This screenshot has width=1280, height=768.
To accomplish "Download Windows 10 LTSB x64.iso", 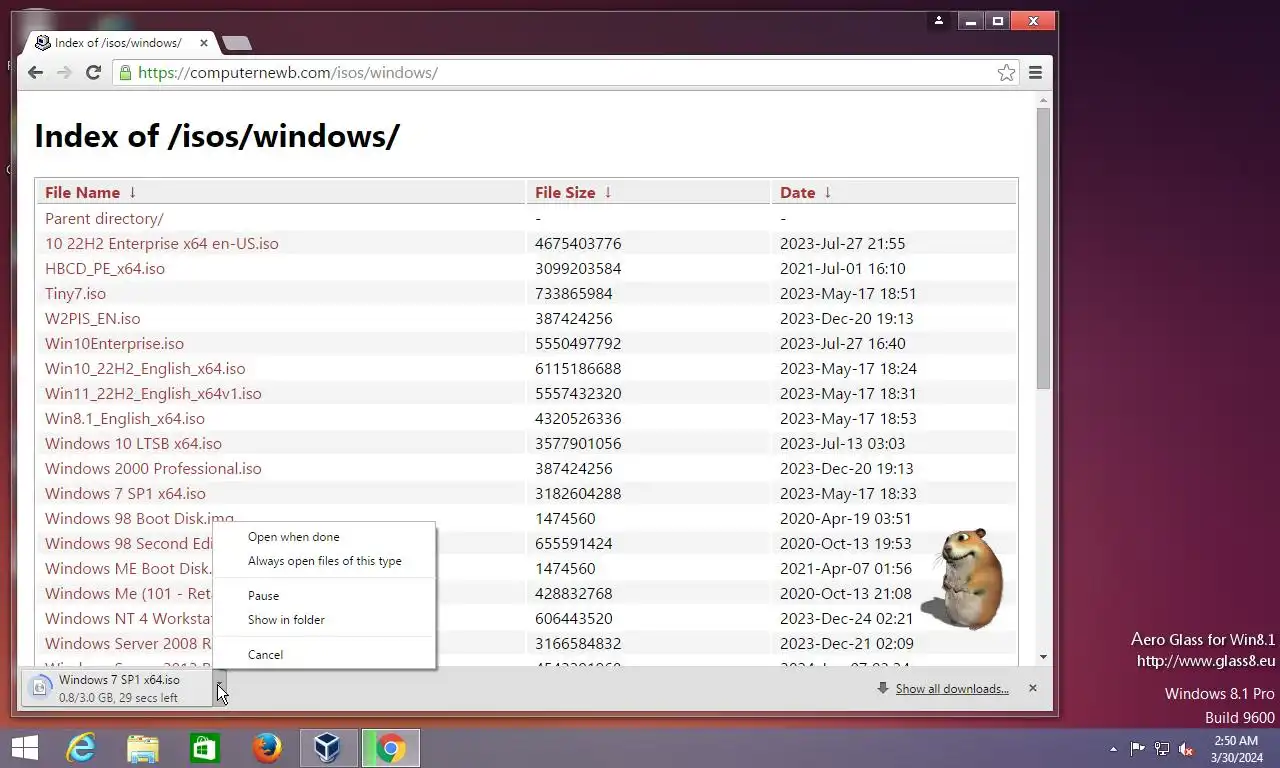I will point(133,443).
